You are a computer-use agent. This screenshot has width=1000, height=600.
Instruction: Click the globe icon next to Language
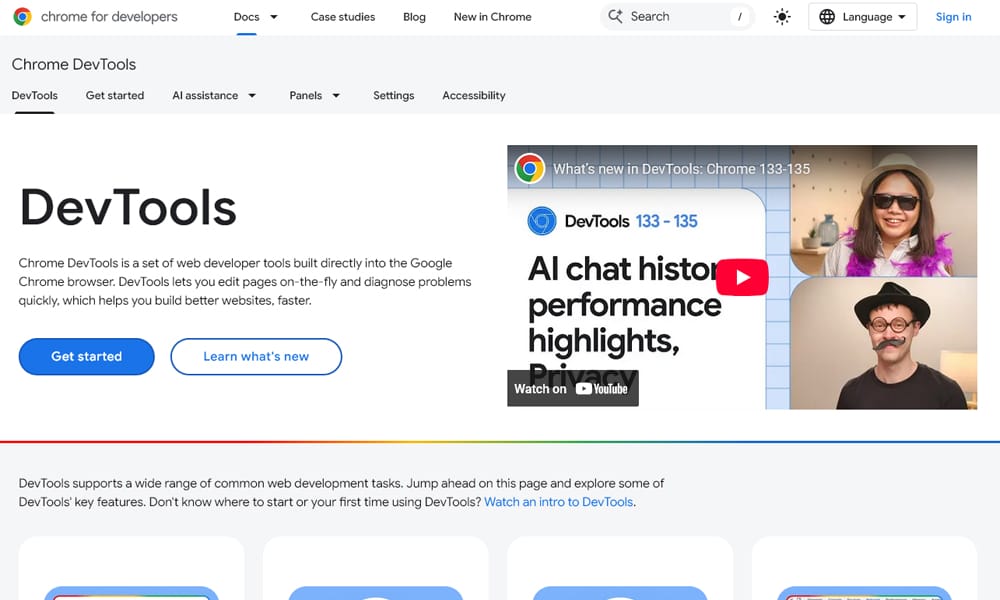827,16
